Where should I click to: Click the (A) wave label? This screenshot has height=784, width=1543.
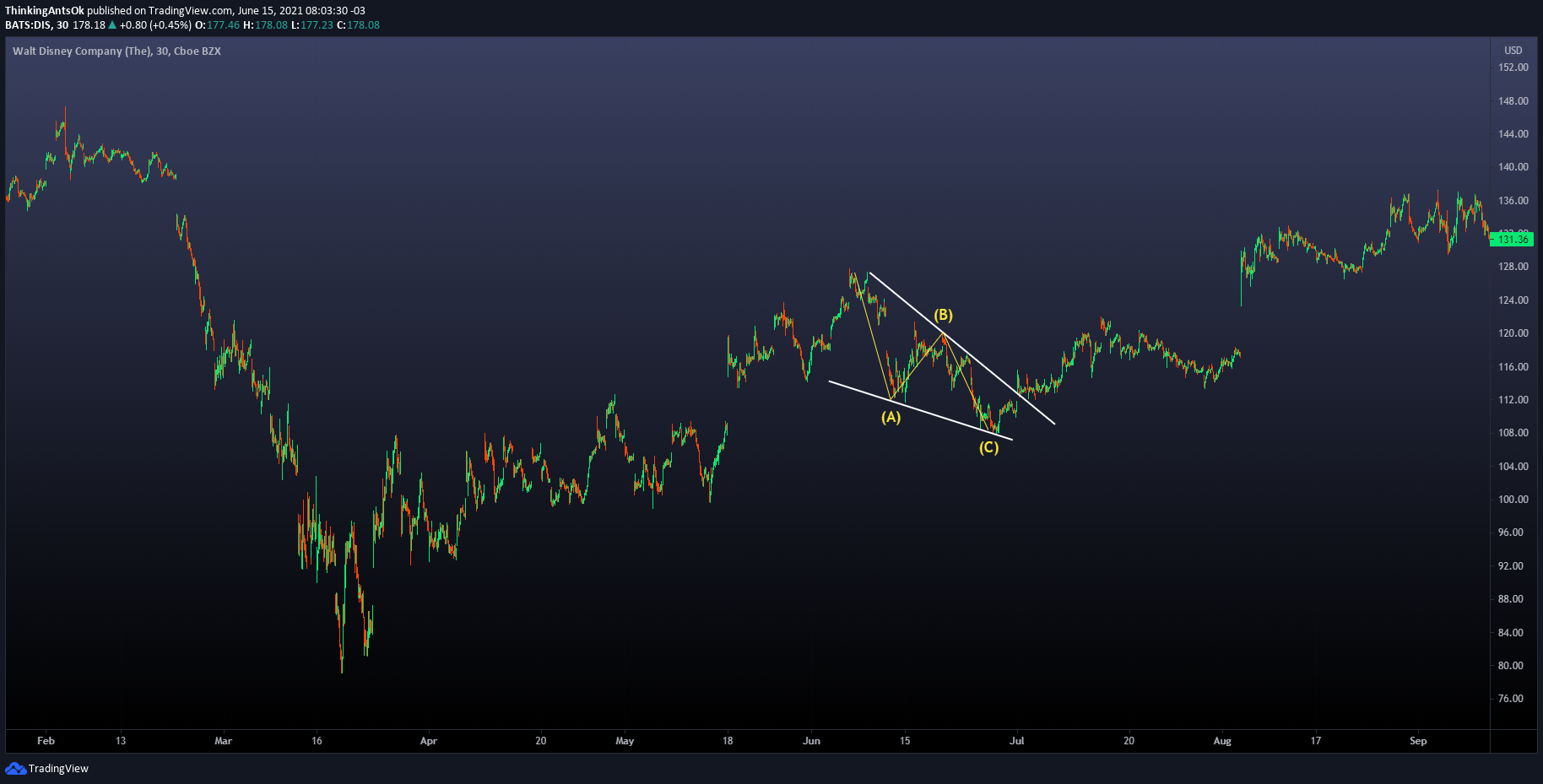click(x=891, y=417)
